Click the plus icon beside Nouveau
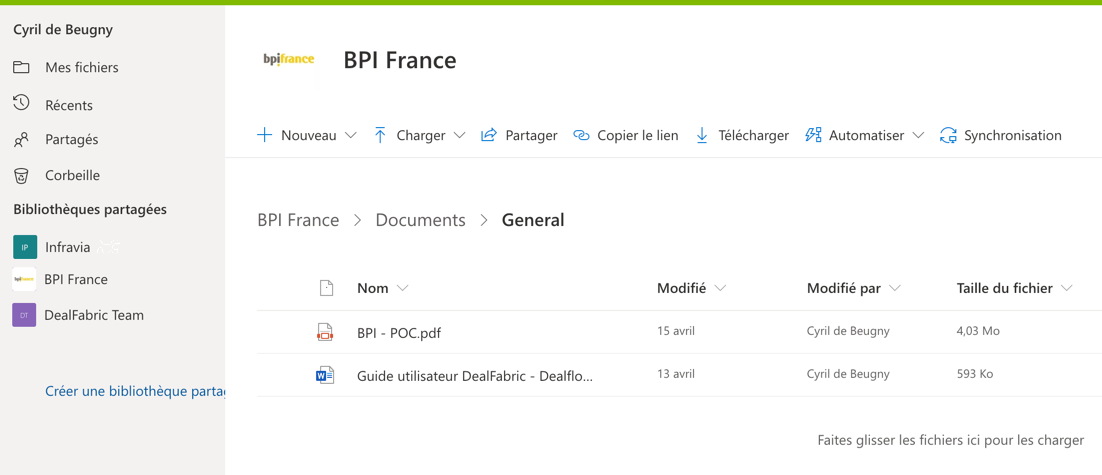Screen dimensions: 1102x475 coord(264,135)
